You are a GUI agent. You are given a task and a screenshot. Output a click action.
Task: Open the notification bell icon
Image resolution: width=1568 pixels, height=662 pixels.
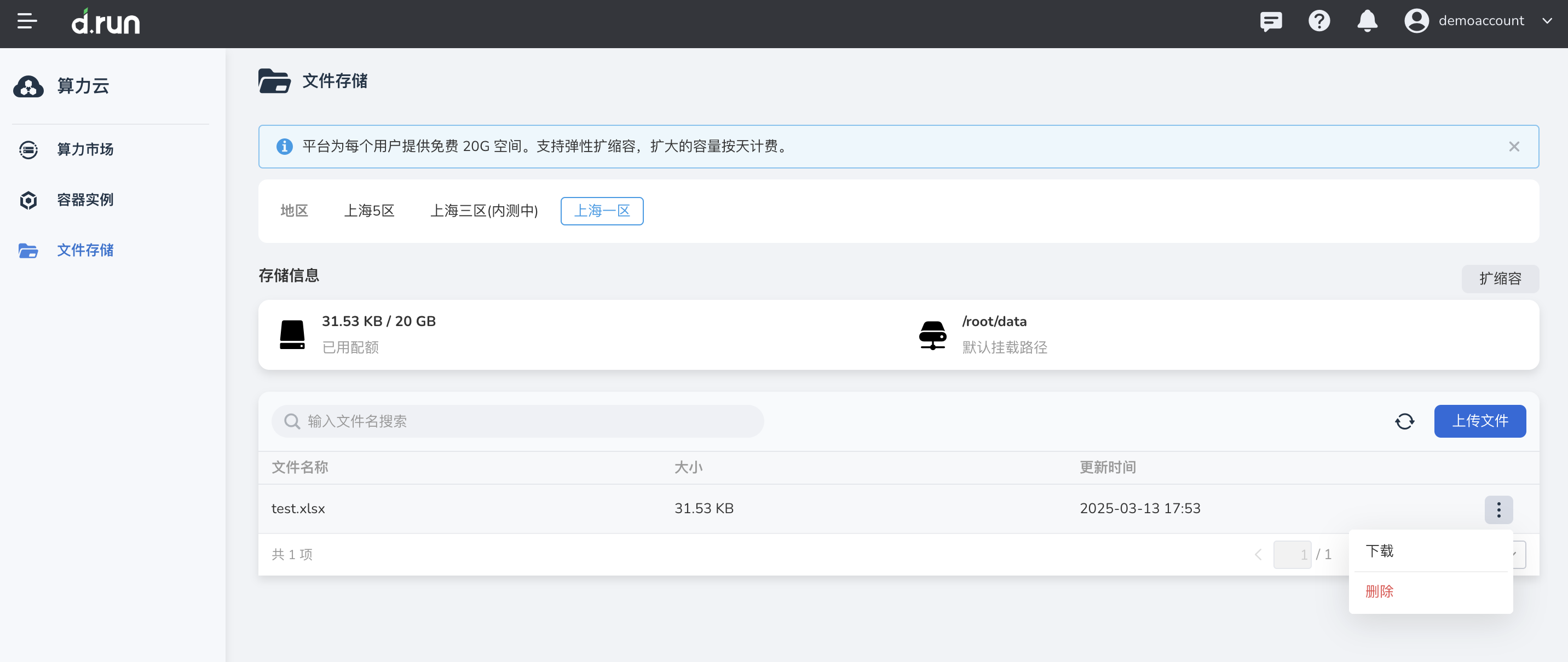tap(1367, 21)
